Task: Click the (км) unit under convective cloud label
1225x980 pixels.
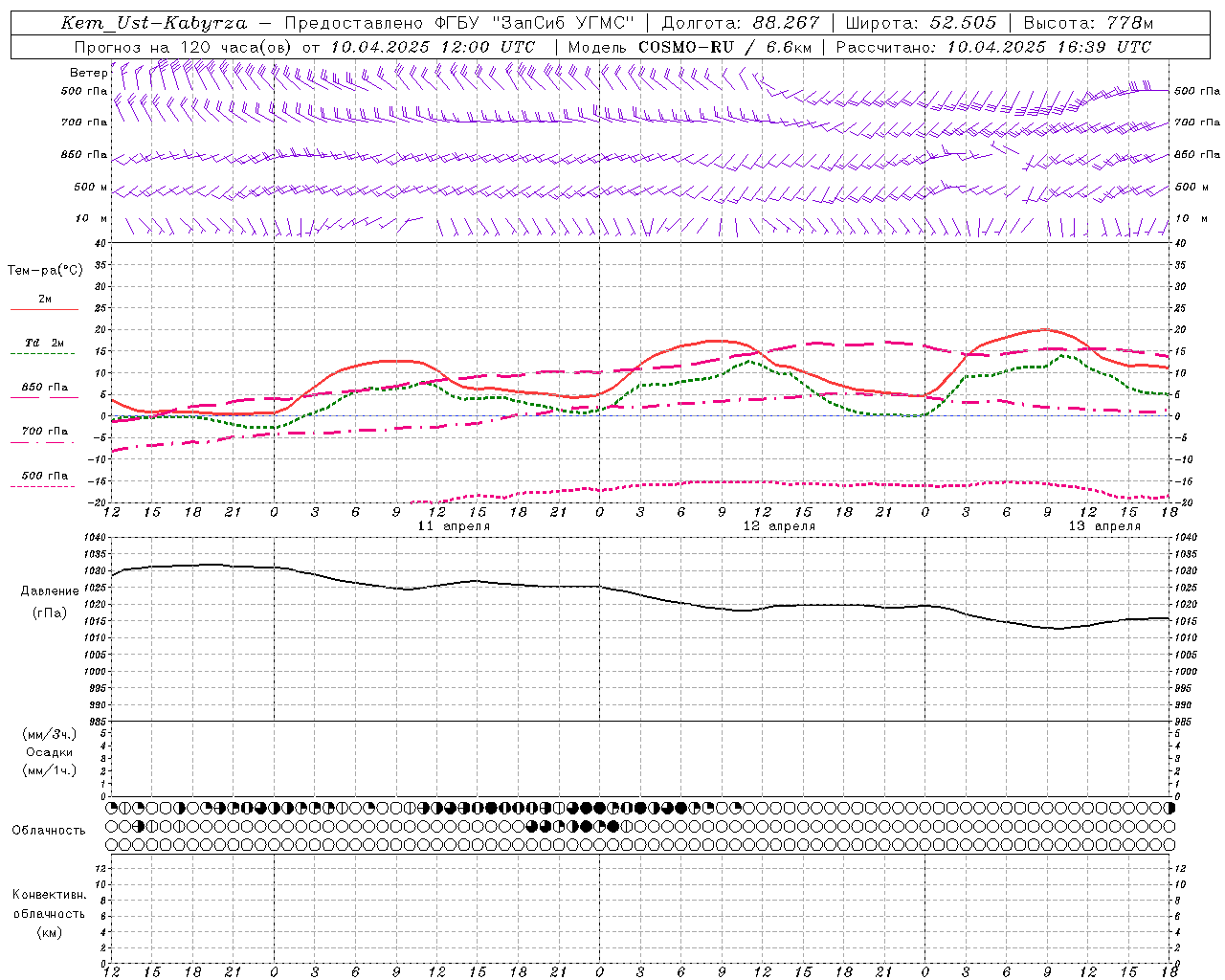Action: click(x=49, y=932)
